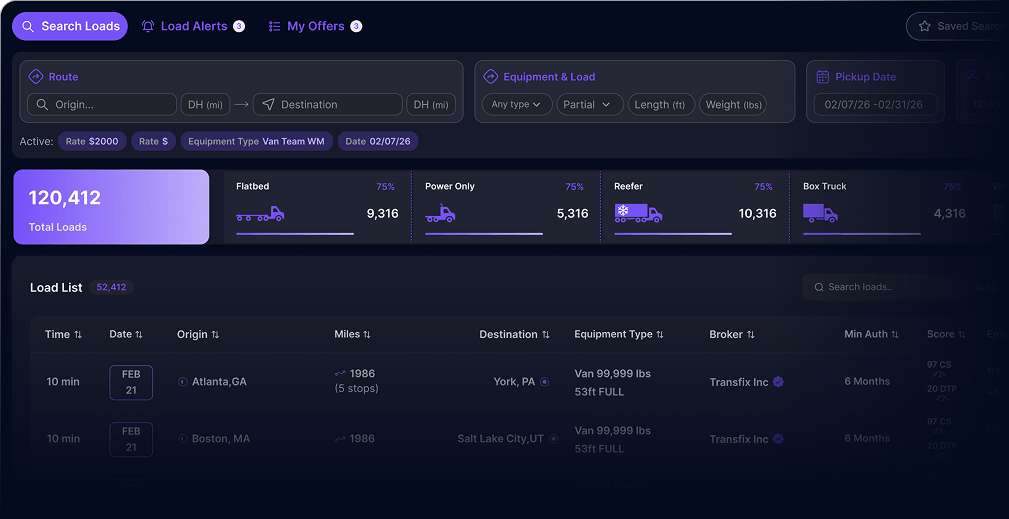Click 6 Months in the Atlanta row
Screen dimensions: 1009x519
pyautogui.click(x=867, y=382)
